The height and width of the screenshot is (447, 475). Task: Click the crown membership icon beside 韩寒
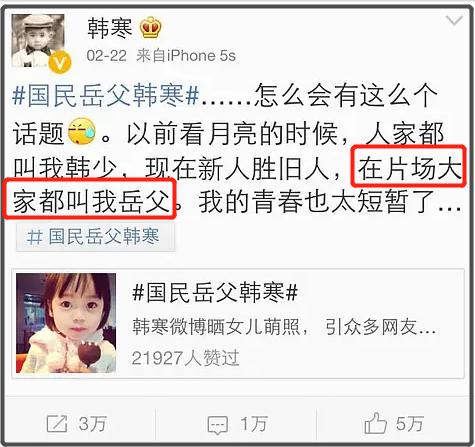pyautogui.click(x=151, y=28)
